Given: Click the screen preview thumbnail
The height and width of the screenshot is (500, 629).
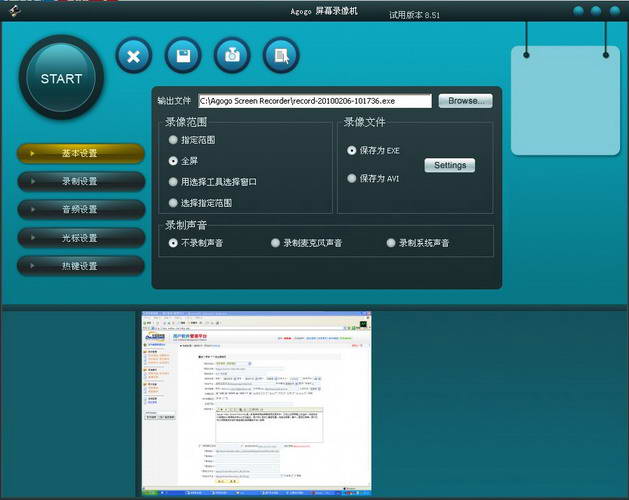Looking at the screenshot, I should 257,403.
